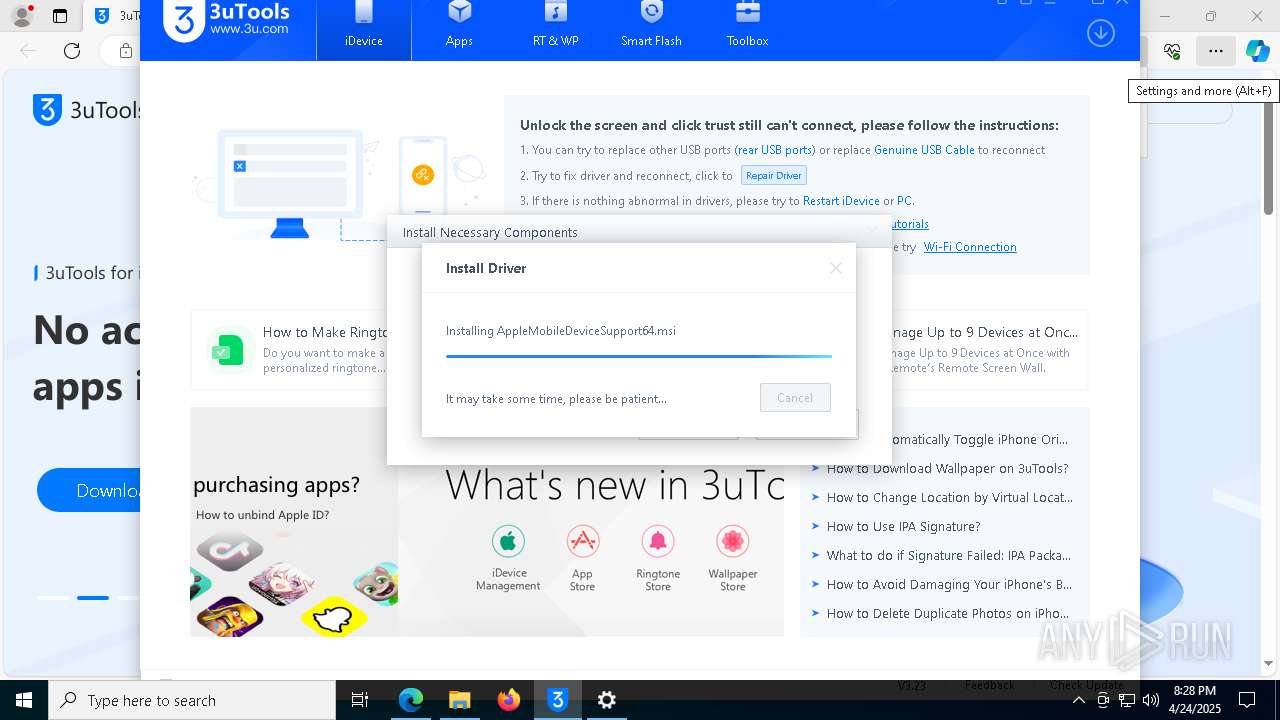
Task: Open Edge tab actions menu icon
Action: pos(60,16)
